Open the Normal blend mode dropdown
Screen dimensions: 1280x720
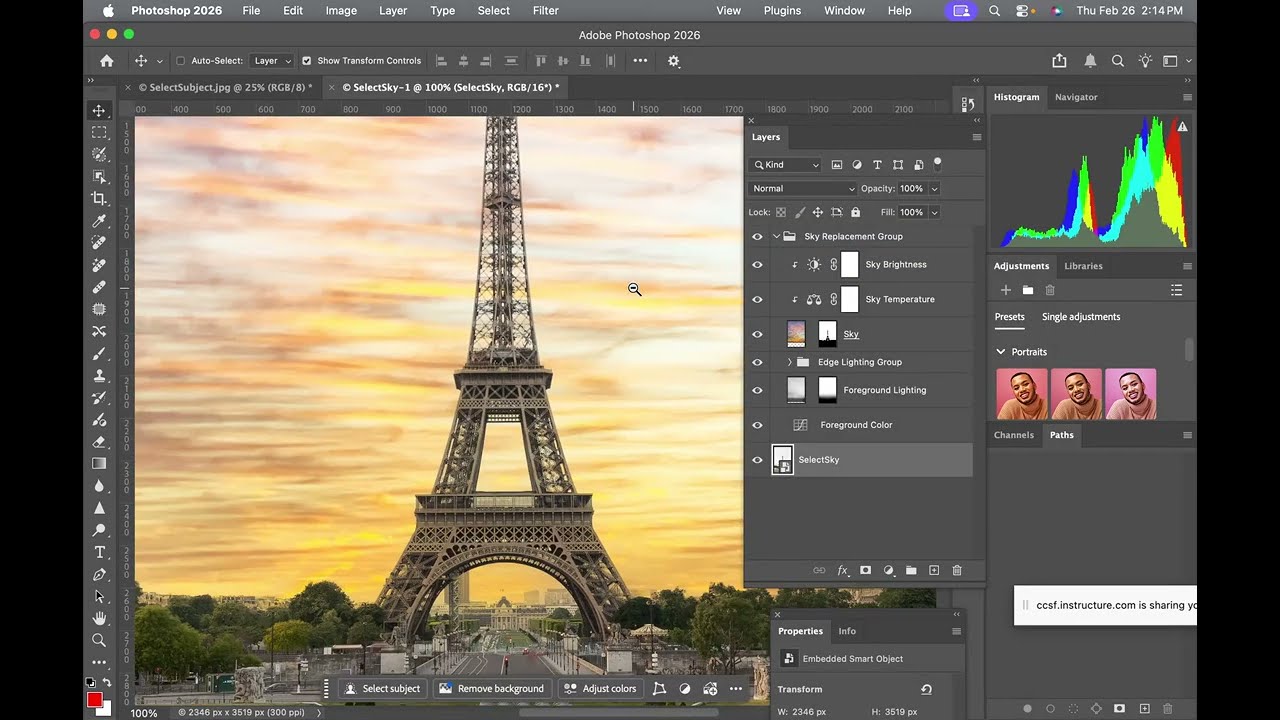(x=803, y=188)
